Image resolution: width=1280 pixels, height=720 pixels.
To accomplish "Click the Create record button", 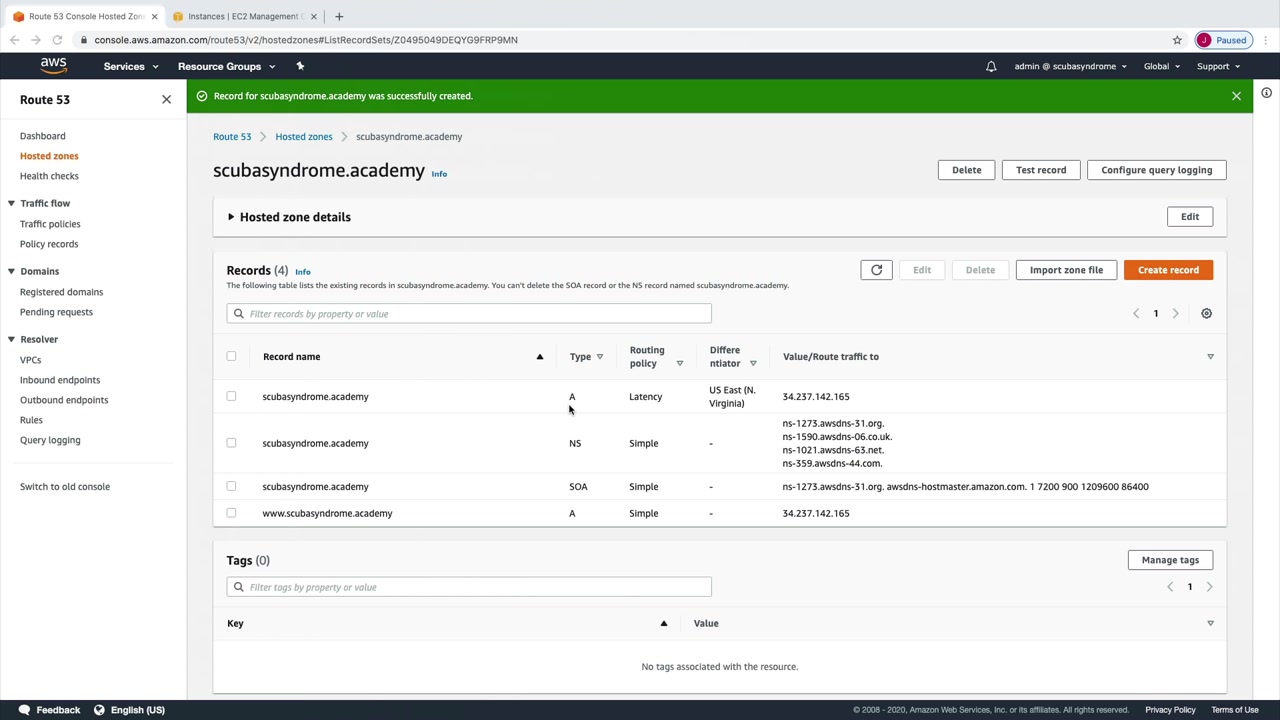I will tap(1168, 270).
